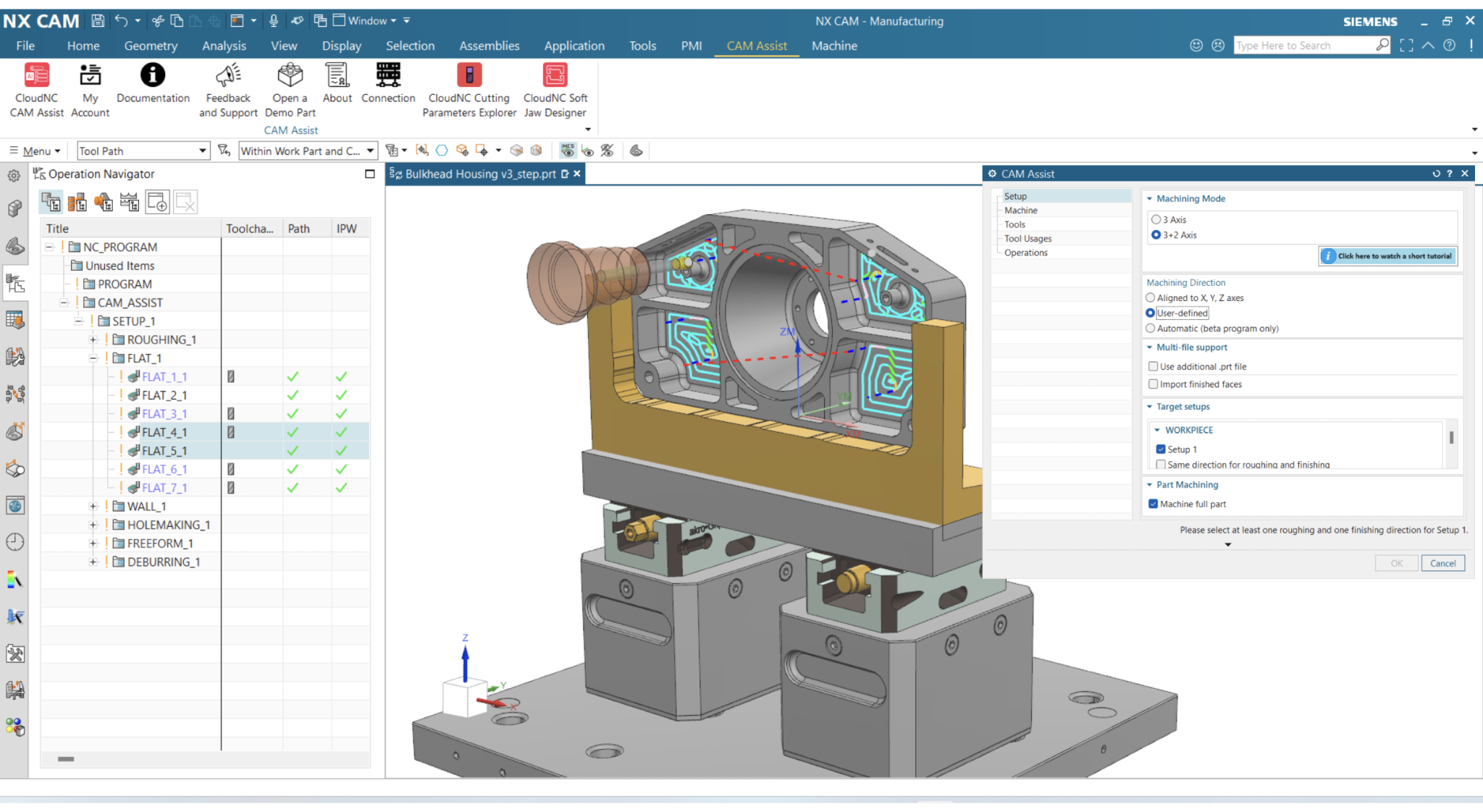The image size is (1483, 812).
Task: Toggle Machine full part checkbox
Action: [x=1154, y=504]
